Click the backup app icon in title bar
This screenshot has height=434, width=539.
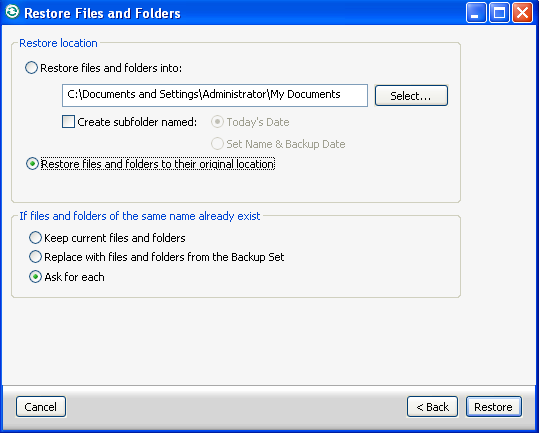(12, 12)
